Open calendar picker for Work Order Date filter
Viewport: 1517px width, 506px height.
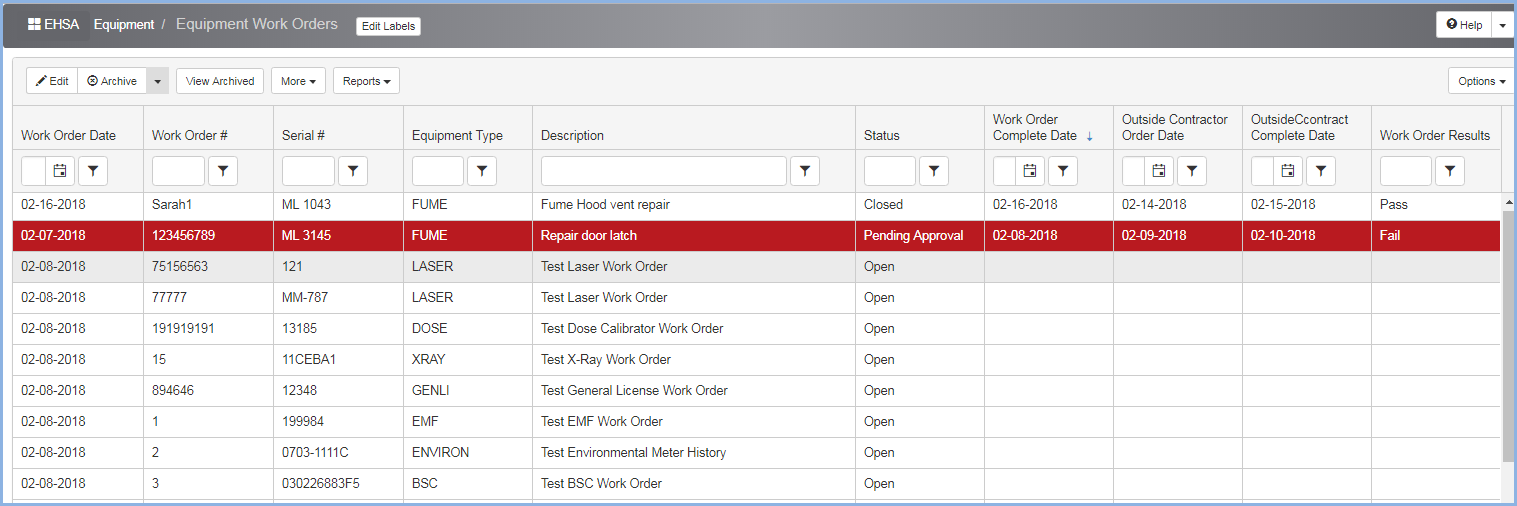(60, 171)
